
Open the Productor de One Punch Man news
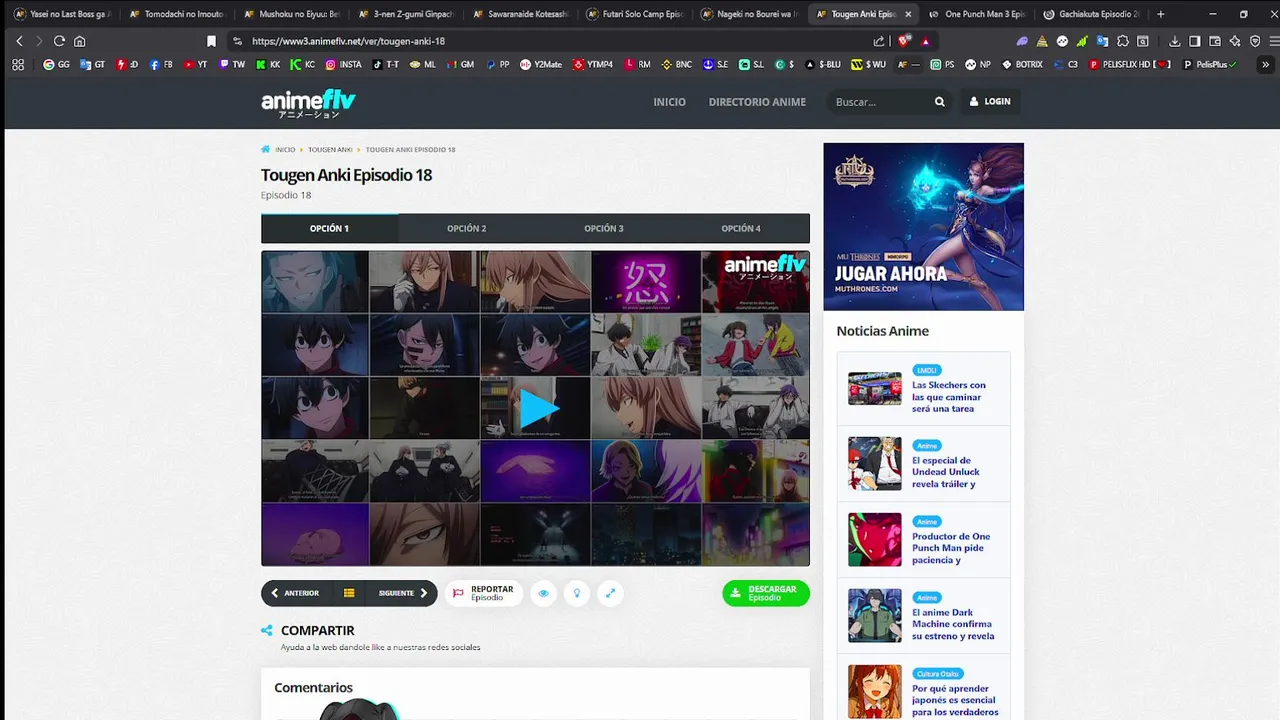951,548
